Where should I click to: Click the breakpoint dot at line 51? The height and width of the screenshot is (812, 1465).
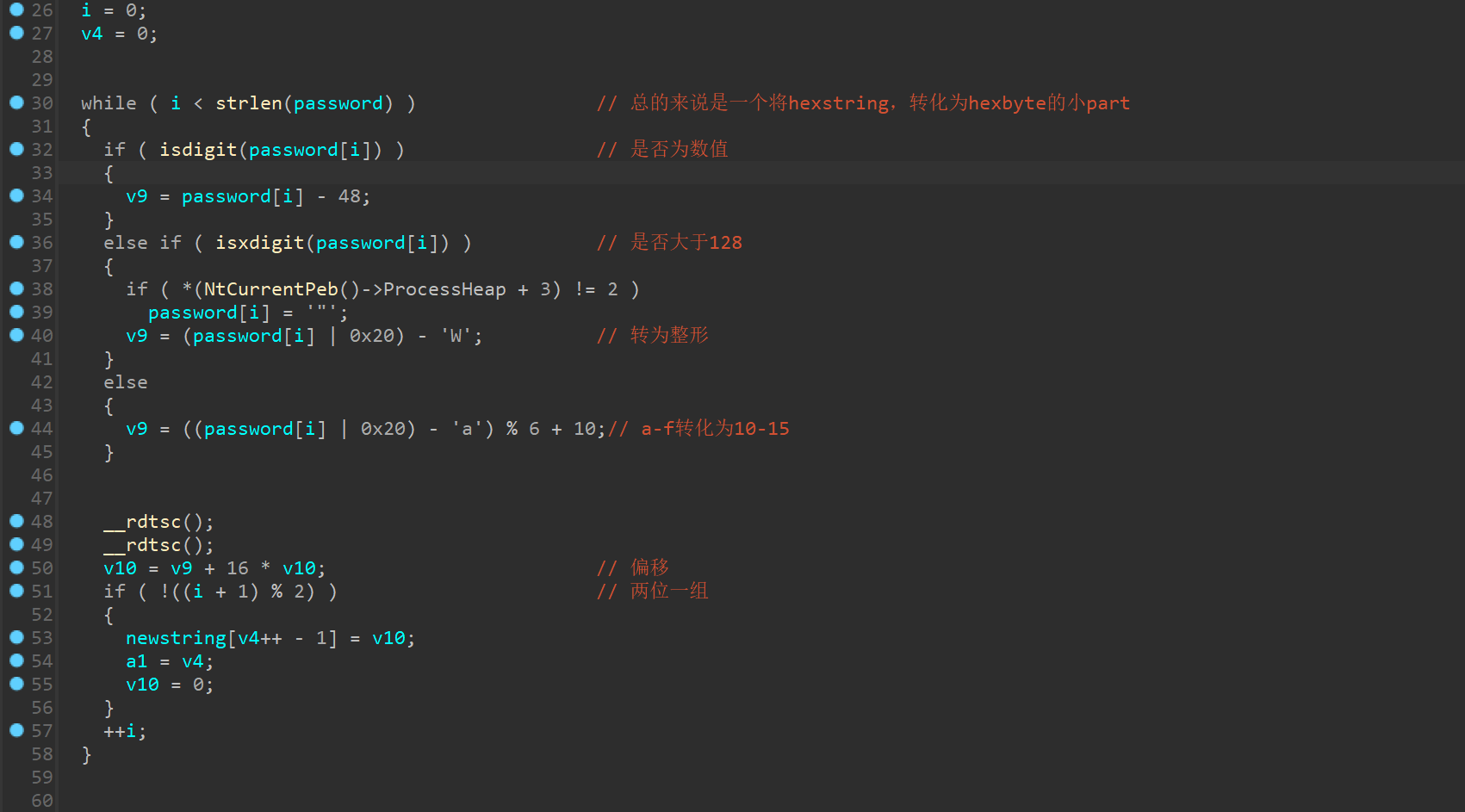pyautogui.click(x=16, y=591)
